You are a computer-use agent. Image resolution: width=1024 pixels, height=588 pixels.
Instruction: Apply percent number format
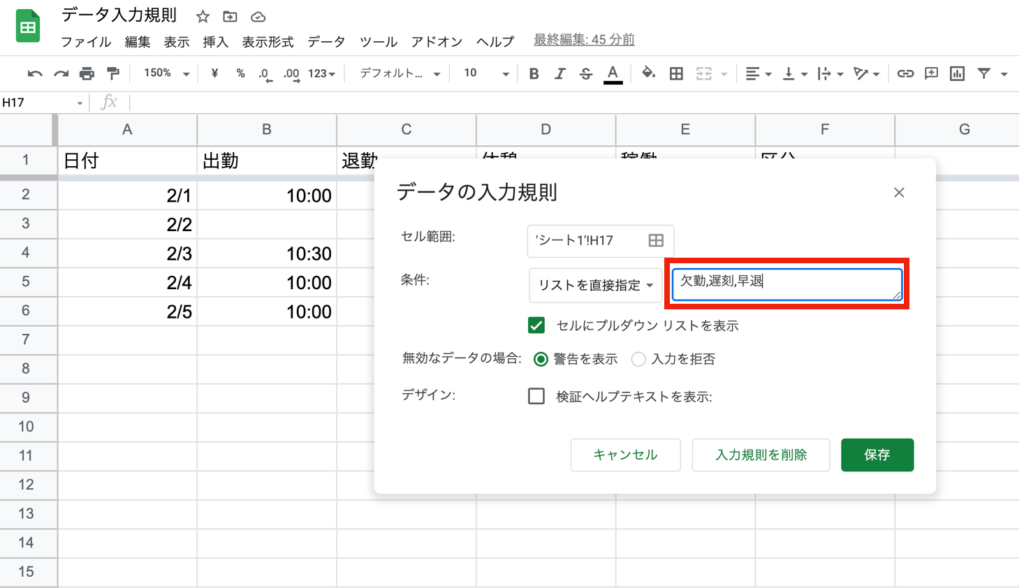[x=240, y=73]
